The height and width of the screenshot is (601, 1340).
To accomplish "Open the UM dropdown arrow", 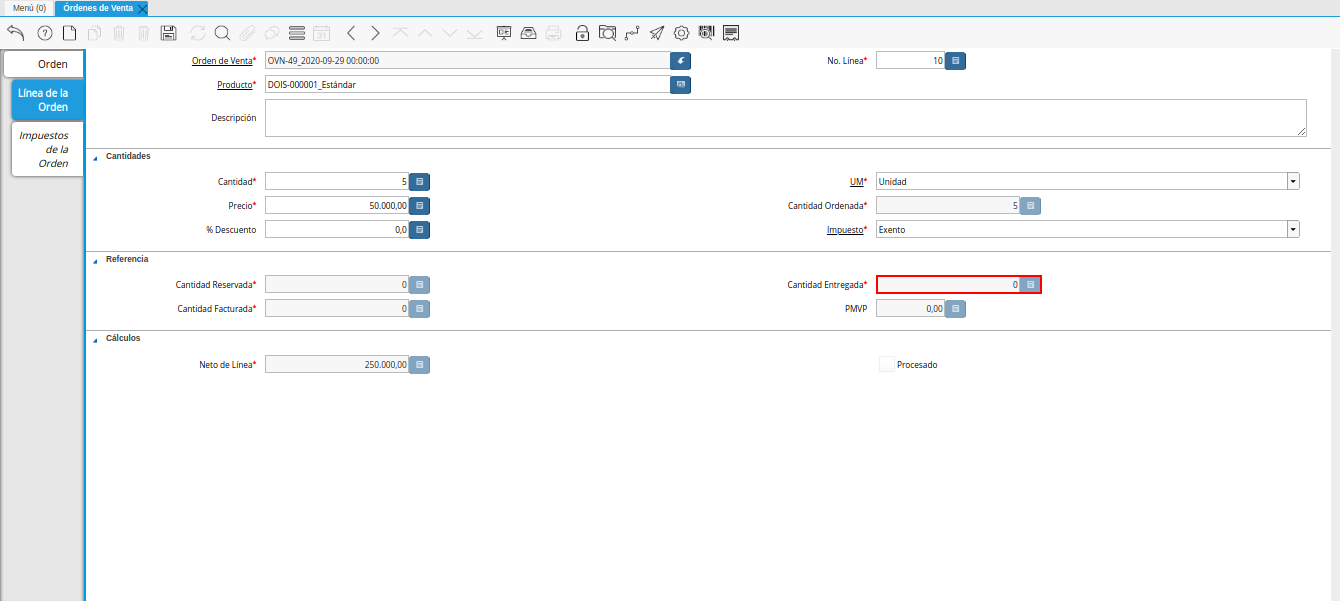I will coord(1293,182).
